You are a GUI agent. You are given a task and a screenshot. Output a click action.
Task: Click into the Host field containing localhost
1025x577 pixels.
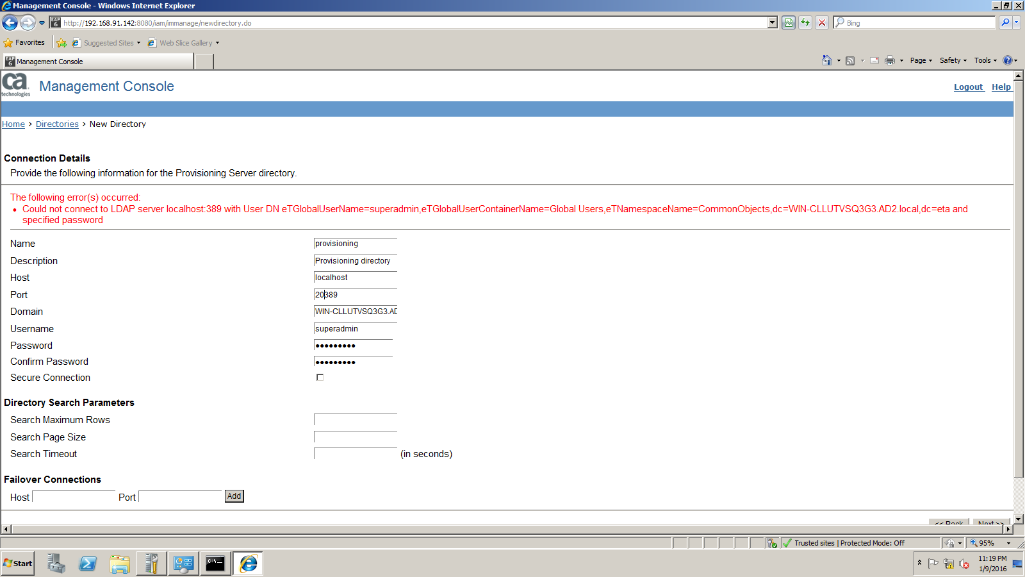(x=355, y=278)
